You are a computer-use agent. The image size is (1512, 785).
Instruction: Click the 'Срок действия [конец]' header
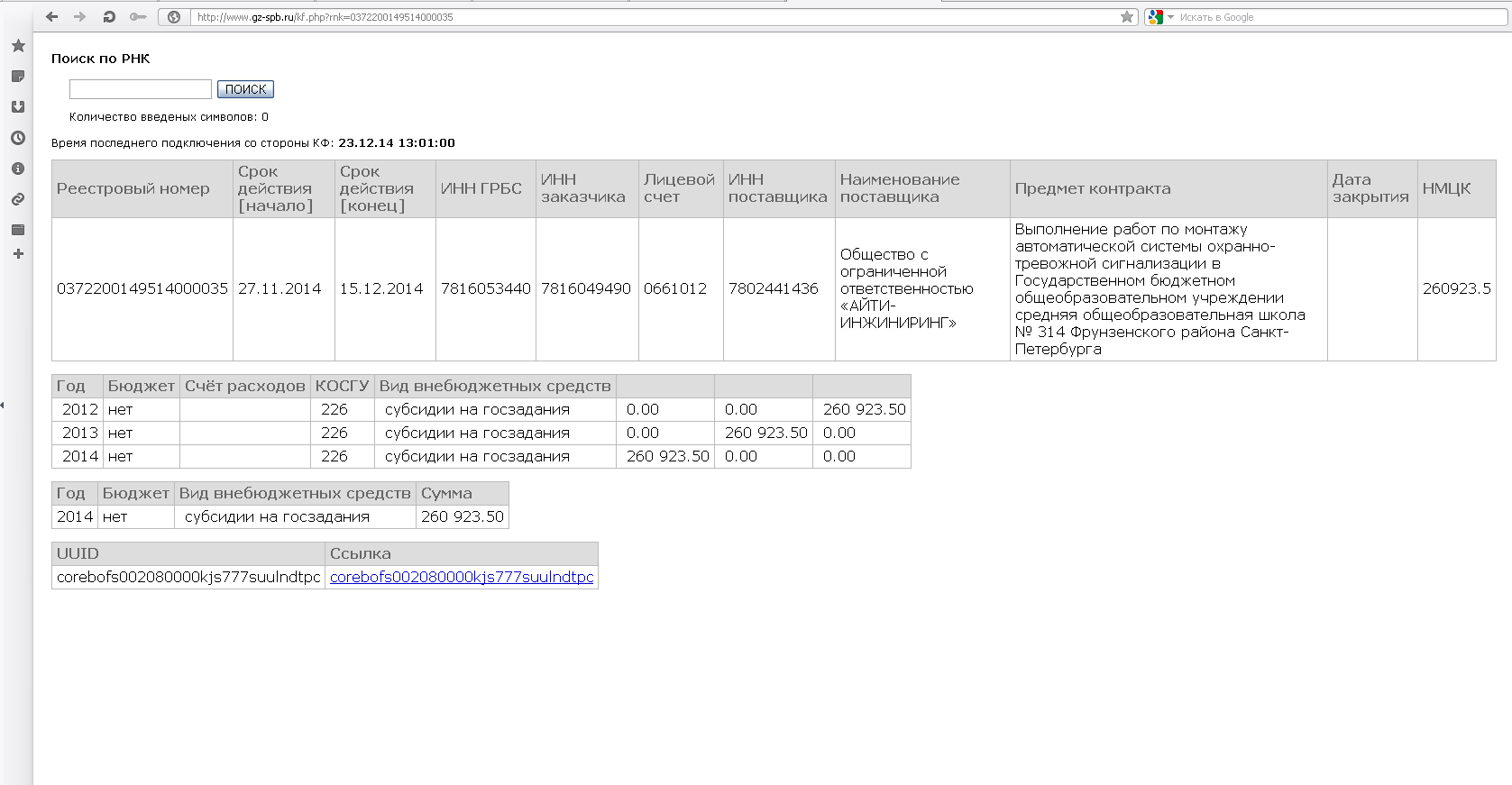click(385, 188)
